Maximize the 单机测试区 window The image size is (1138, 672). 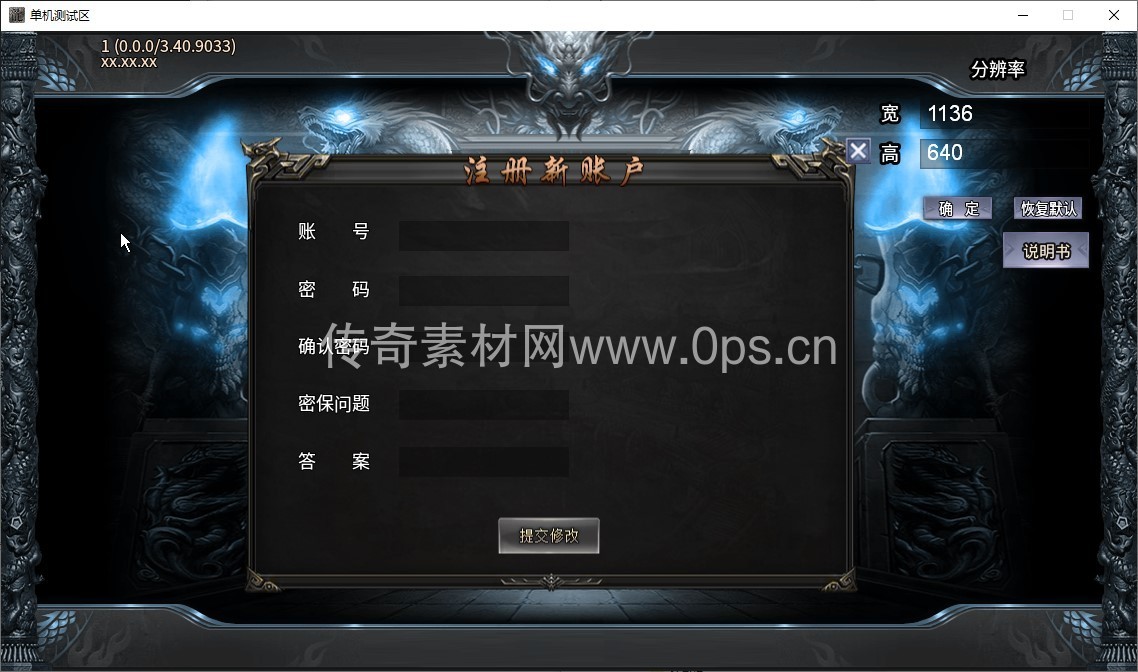pos(1068,15)
